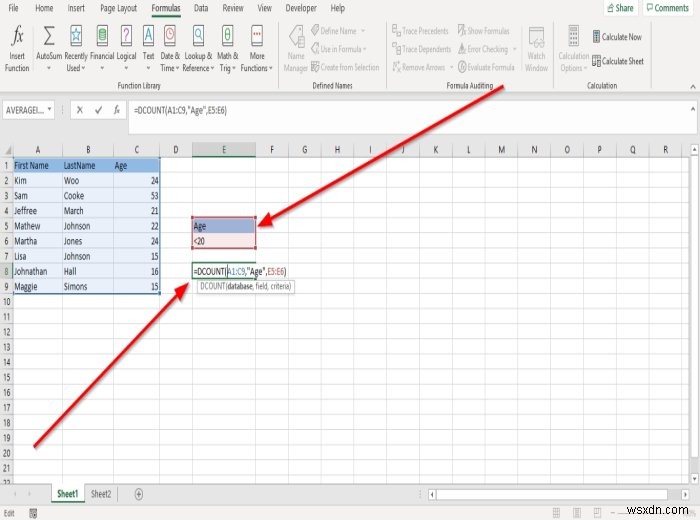The height and width of the screenshot is (520, 700).
Task: Click the cell containing Simons
Action: [x=88, y=287]
